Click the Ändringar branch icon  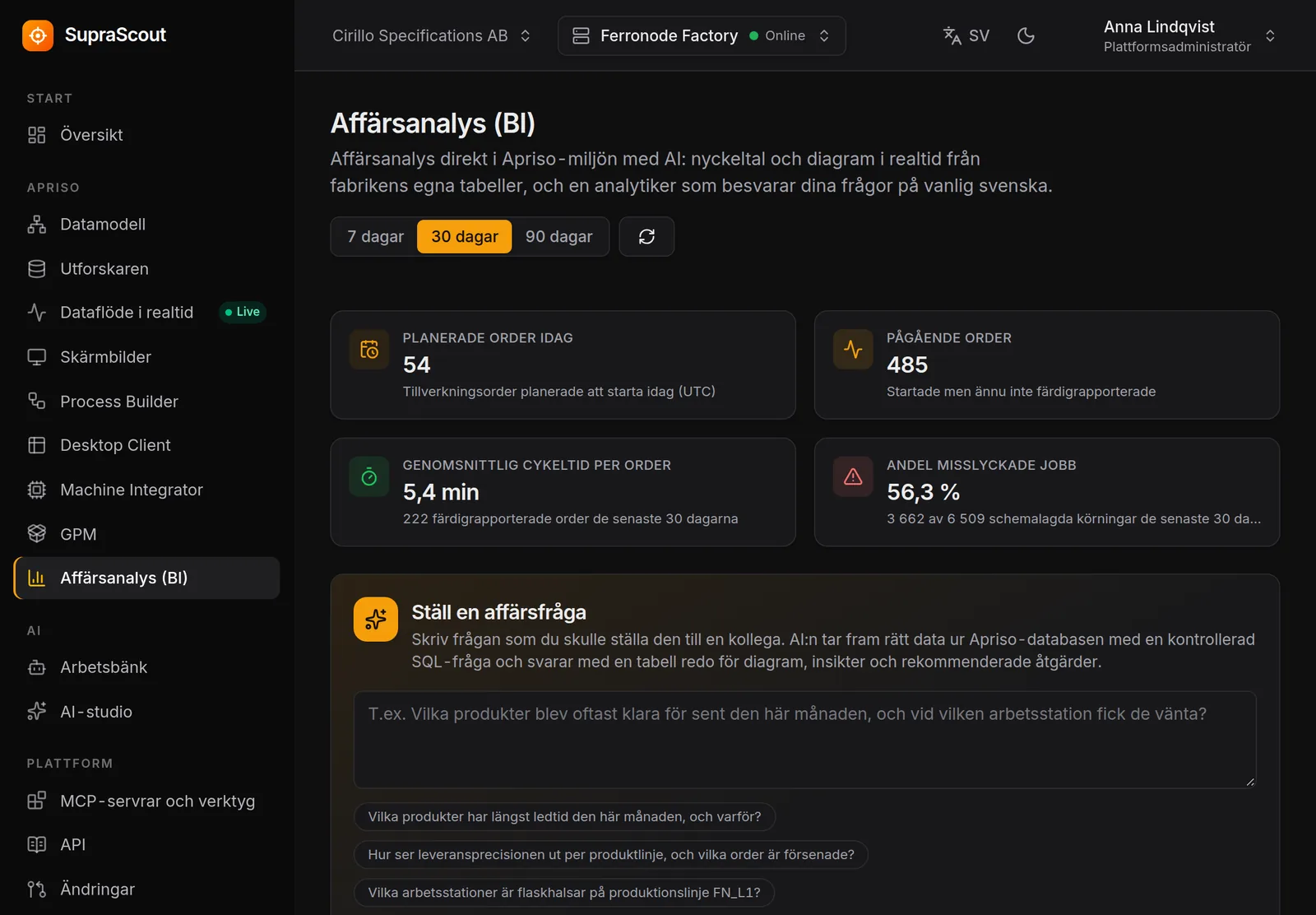click(x=37, y=889)
